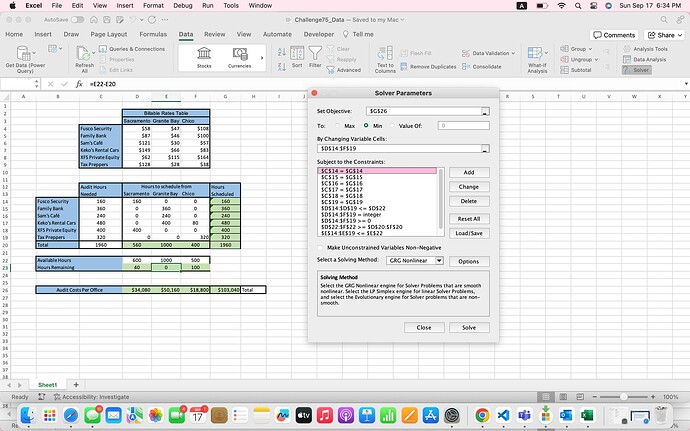This screenshot has height=431, width=690.
Task: Click the Save icon in title bar
Action: pos(106,20)
